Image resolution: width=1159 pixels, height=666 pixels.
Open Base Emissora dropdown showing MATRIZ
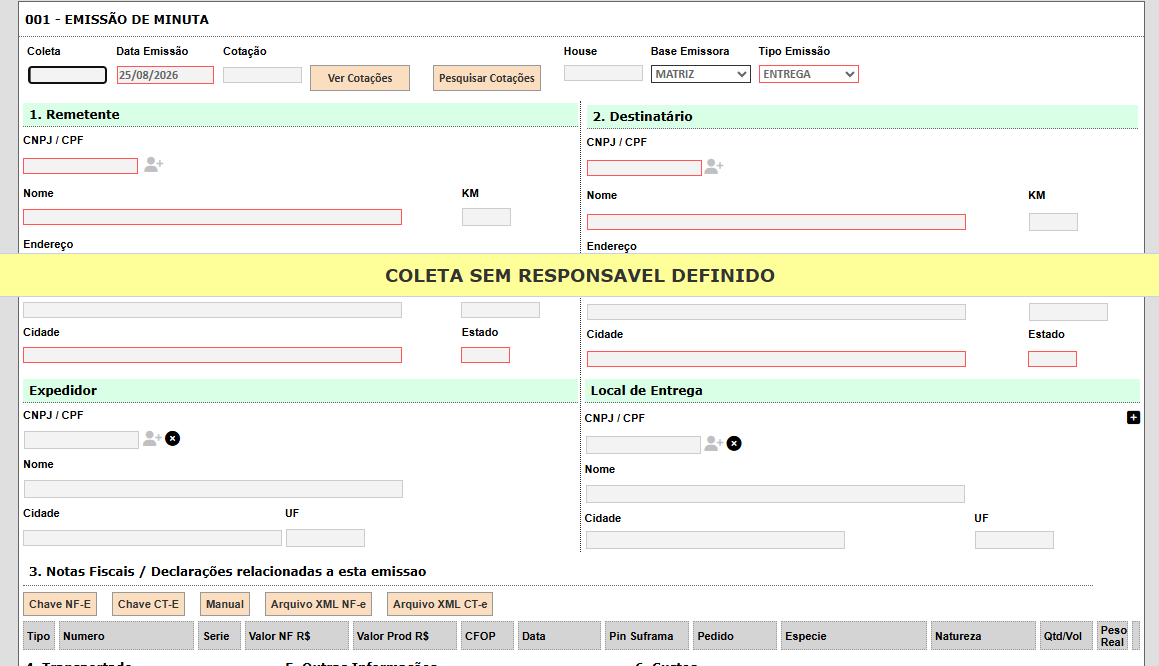tap(701, 74)
